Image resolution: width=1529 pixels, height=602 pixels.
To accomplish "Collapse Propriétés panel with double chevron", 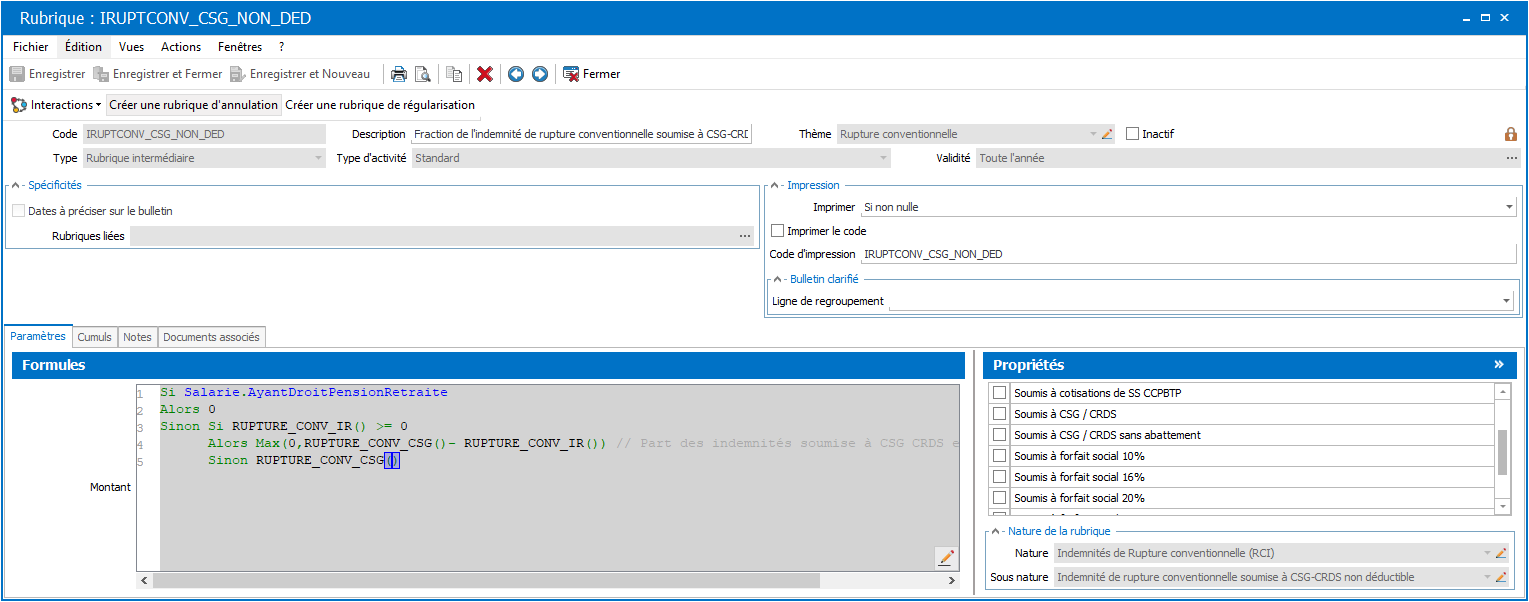I will (x=1499, y=365).
